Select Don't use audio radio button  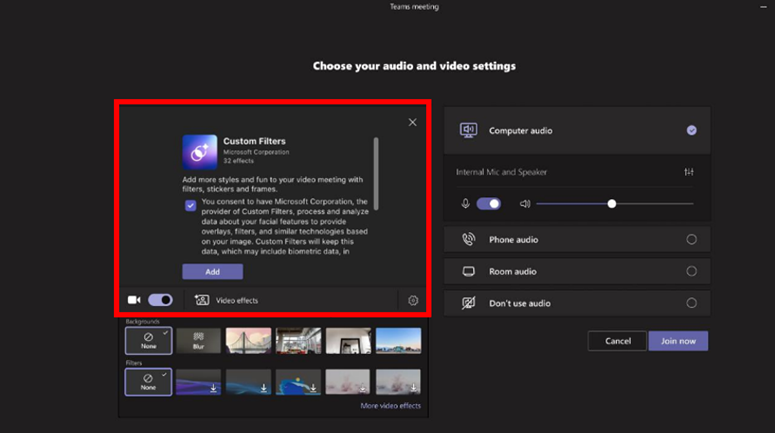pos(691,303)
